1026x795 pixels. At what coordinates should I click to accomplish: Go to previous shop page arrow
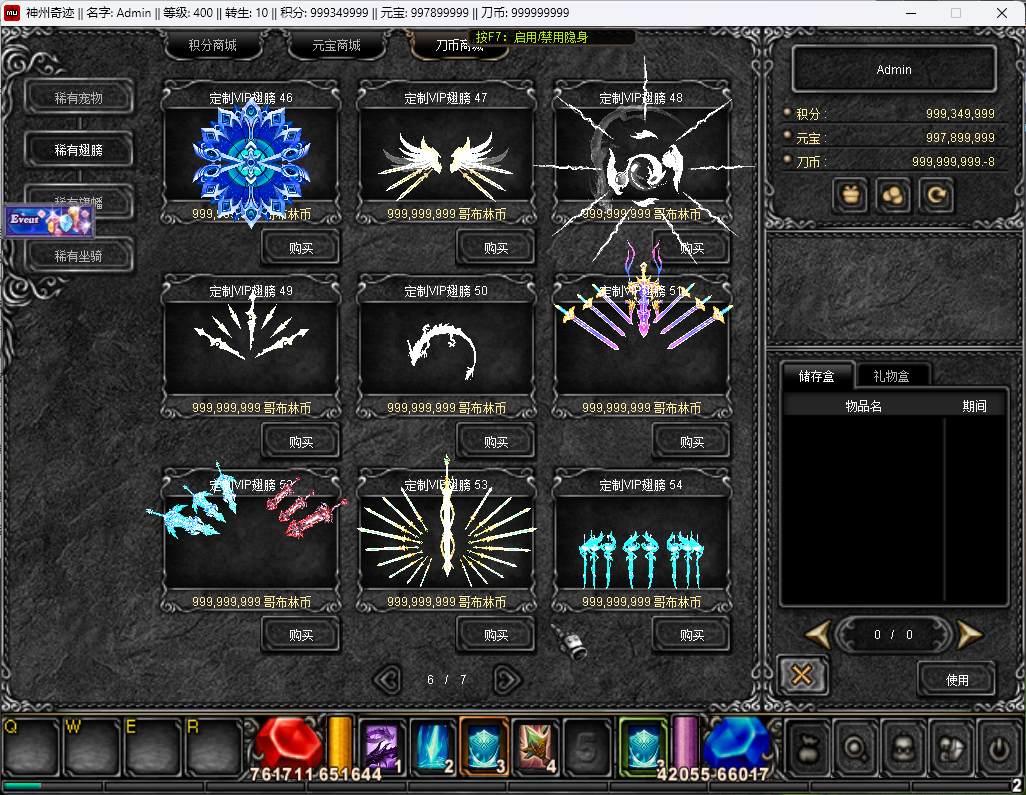click(x=387, y=680)
